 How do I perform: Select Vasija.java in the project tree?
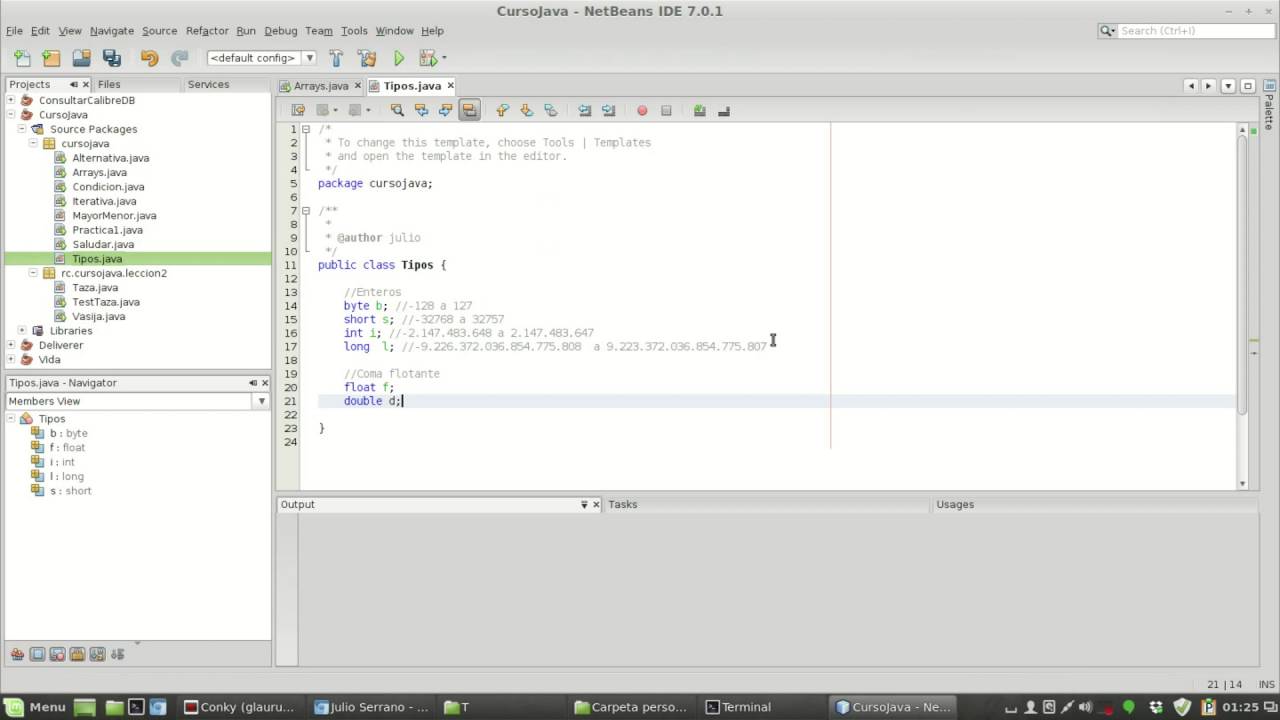pos(98,316)
